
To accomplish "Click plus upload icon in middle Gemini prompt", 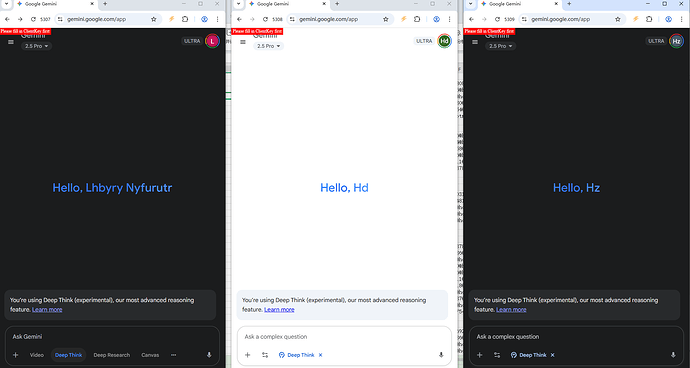I will (248, 355).
